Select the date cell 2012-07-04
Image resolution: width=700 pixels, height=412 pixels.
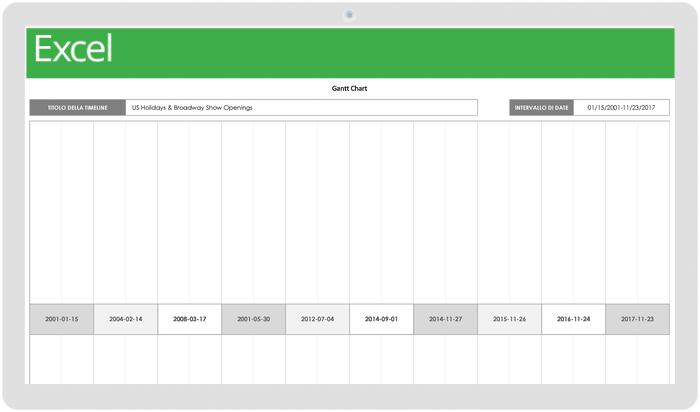click(x=317, y=319)
